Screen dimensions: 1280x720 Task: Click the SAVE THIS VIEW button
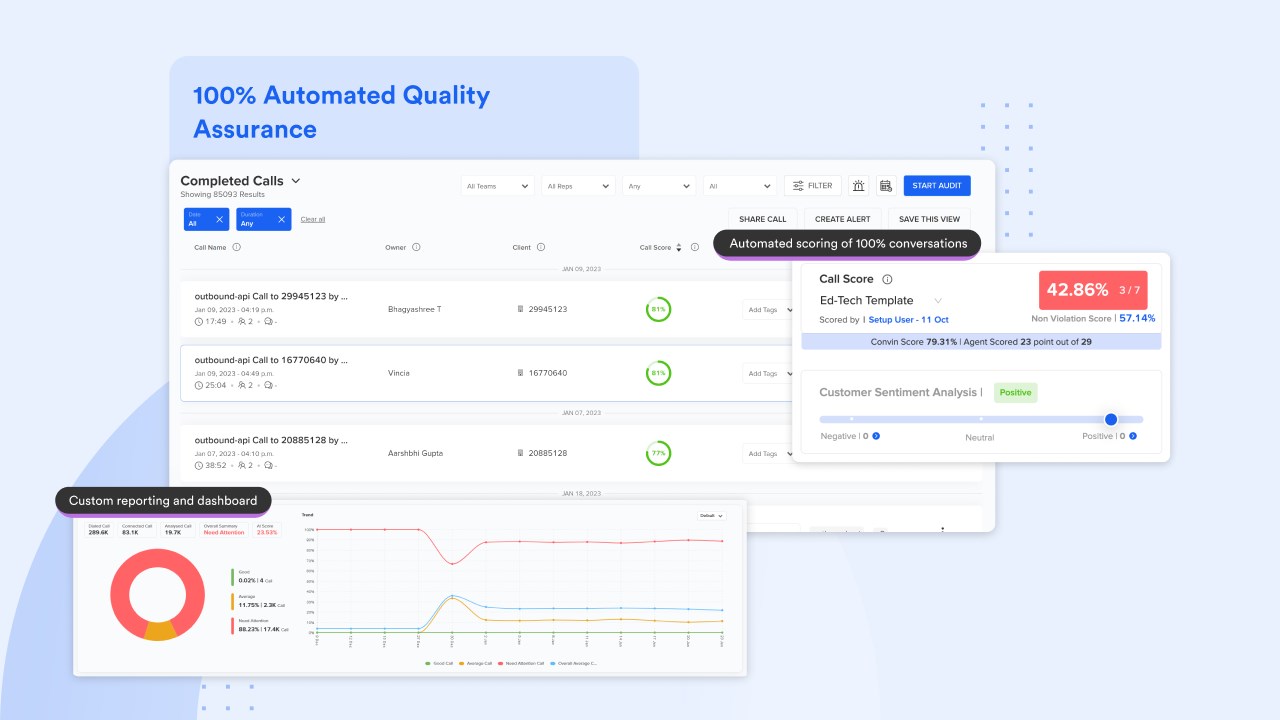(x=929, y=219)
